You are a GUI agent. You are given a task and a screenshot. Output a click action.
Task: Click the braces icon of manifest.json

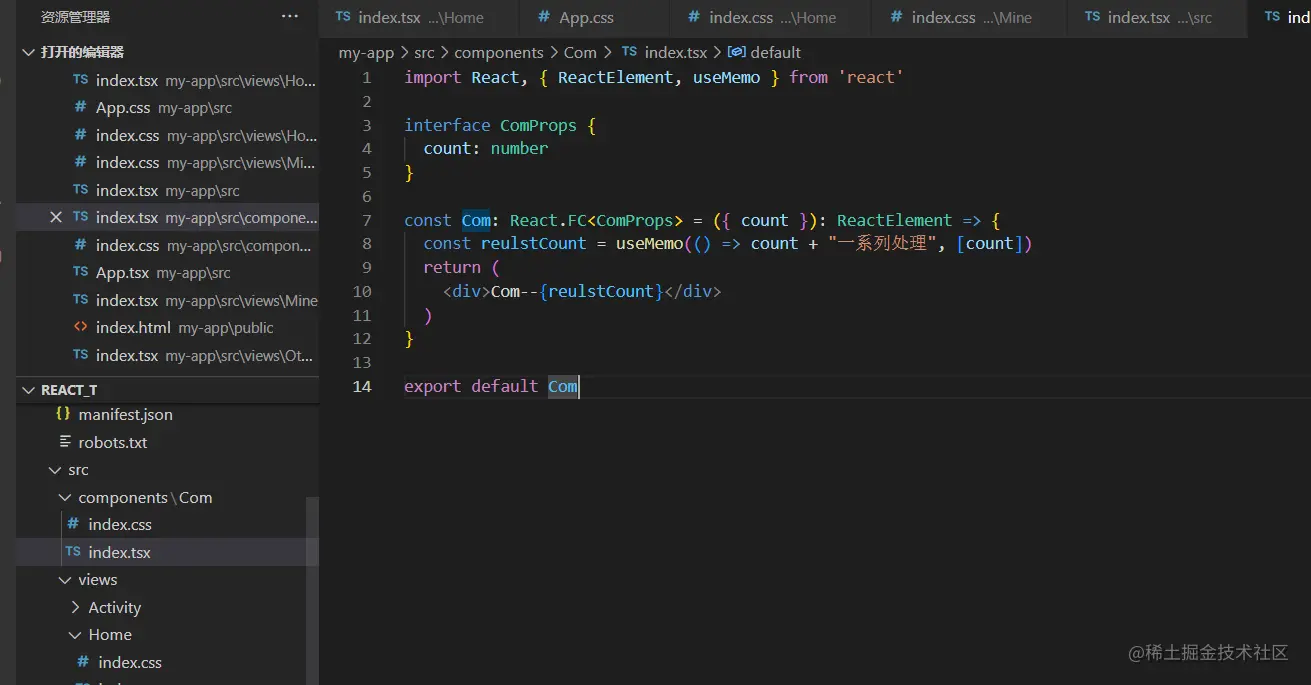(63, 414)
